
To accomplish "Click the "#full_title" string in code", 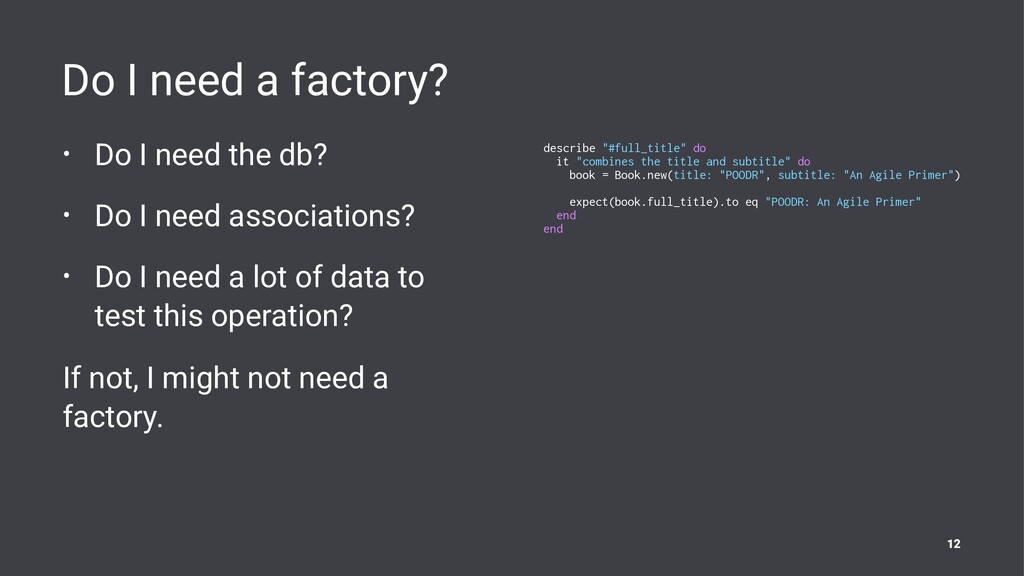I will click(644, 148).
